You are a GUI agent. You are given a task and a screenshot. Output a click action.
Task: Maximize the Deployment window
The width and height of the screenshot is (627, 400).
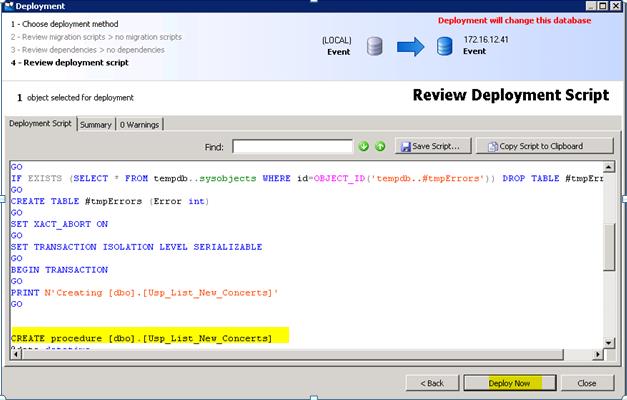pyautogui.click(x=603, y=6)
